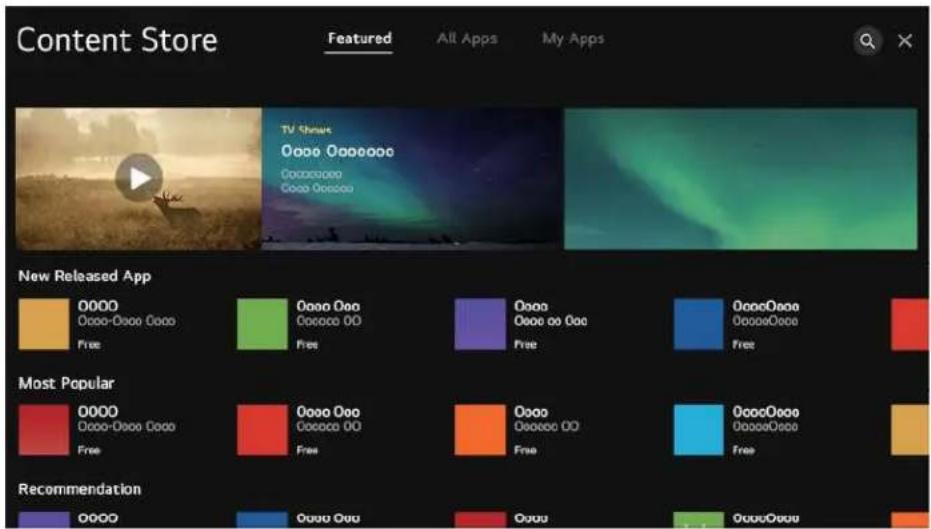This screenshot has width=931, height=529.
Task: Select the "Oooo oo Ooo" subtitle in New Released App
Action: [550, 321]
